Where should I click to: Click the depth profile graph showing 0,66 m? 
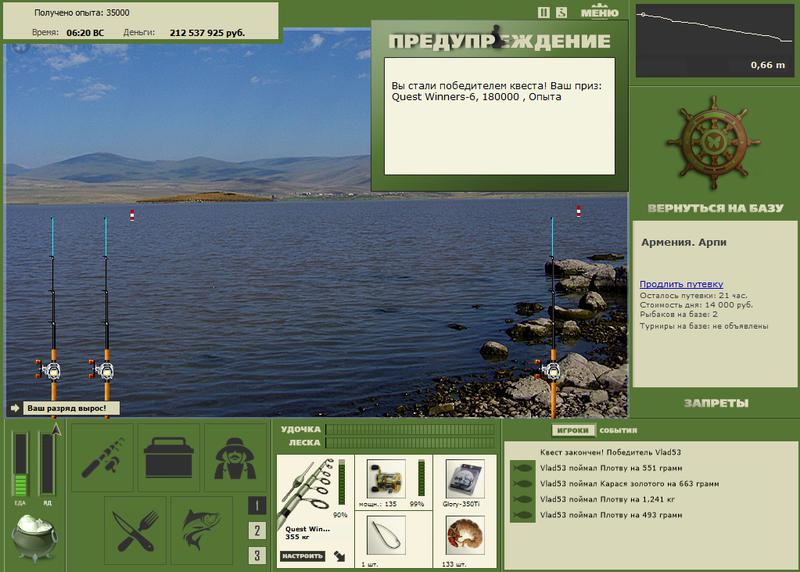coord(715,41)
